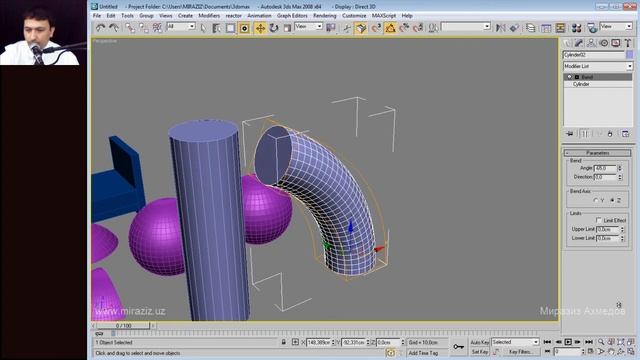The width and height of the screenshot is (640, 360).
Task: Click the Align tool icon
Action: (514, 28)
